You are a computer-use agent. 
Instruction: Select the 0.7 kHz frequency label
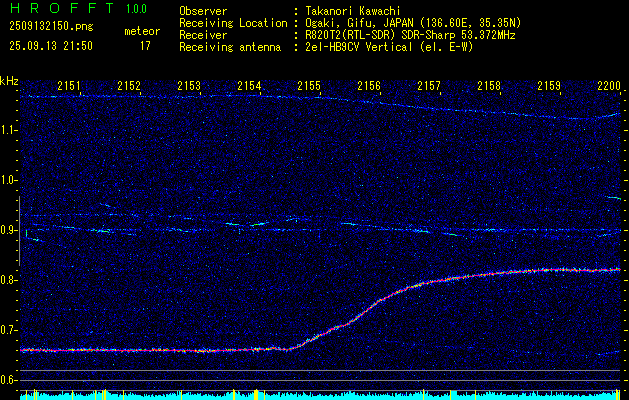point(9,330)
